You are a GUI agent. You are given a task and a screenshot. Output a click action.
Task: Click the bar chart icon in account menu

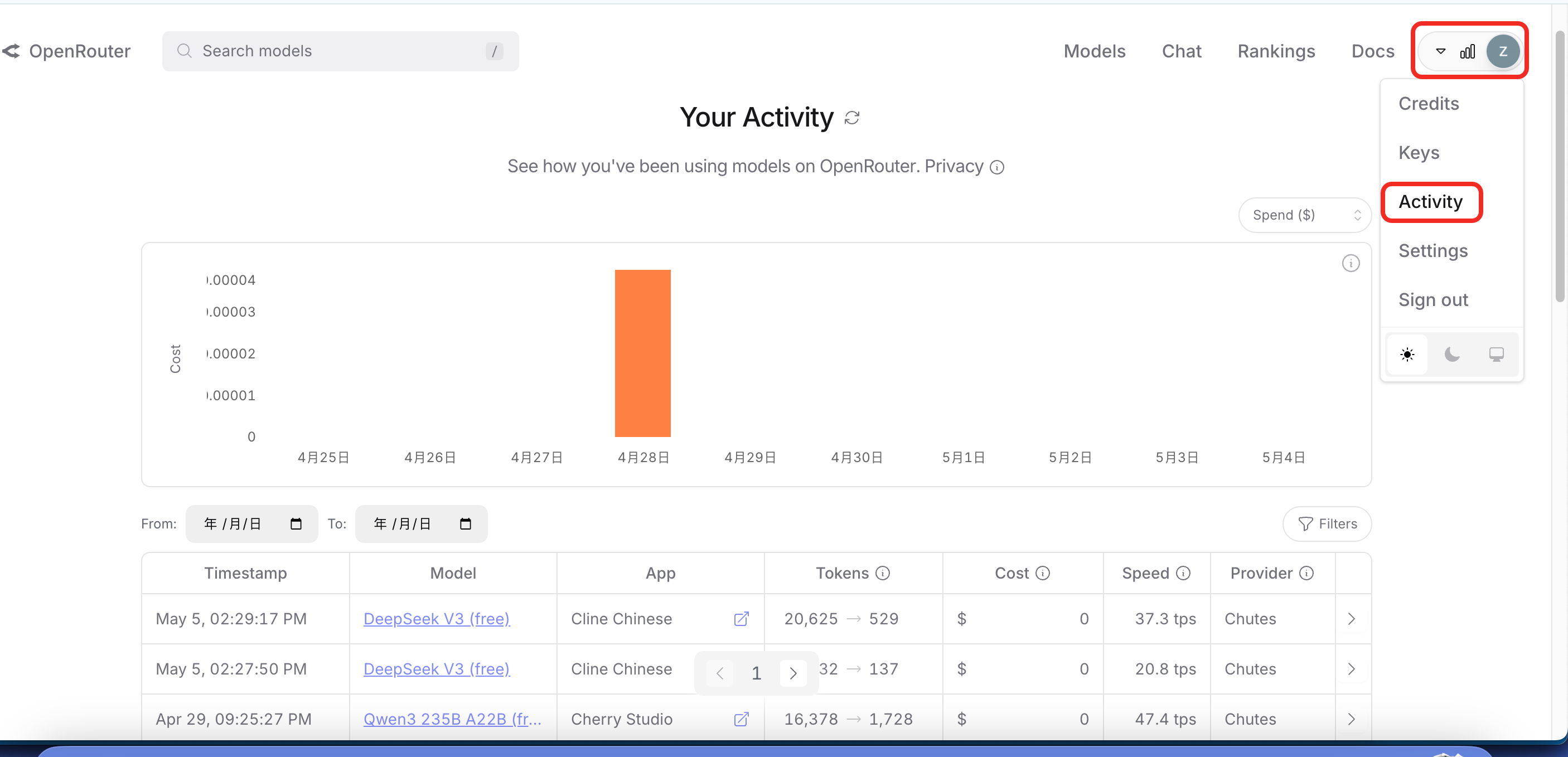click(x=1467, y=51)
